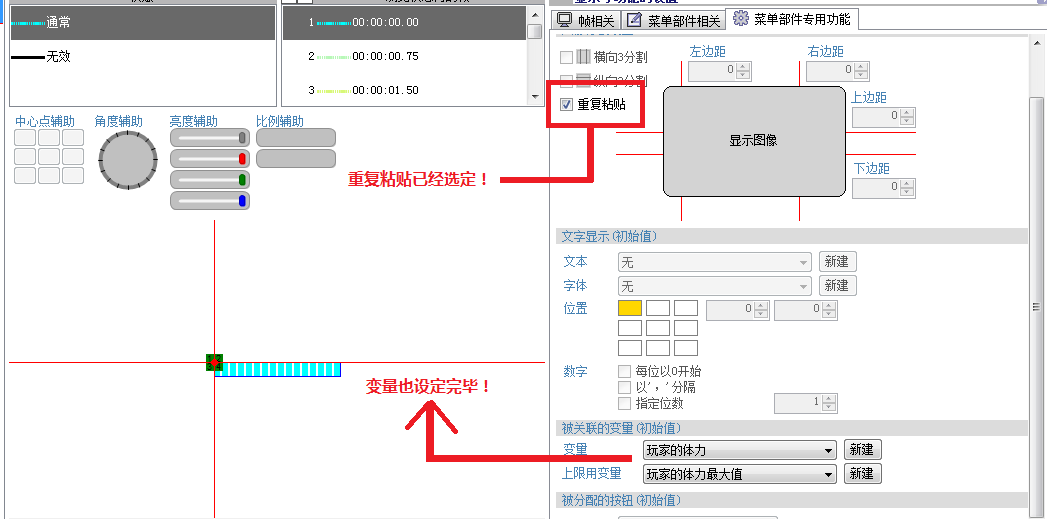Open the 上限用变量 dropdown

point(739,474)
